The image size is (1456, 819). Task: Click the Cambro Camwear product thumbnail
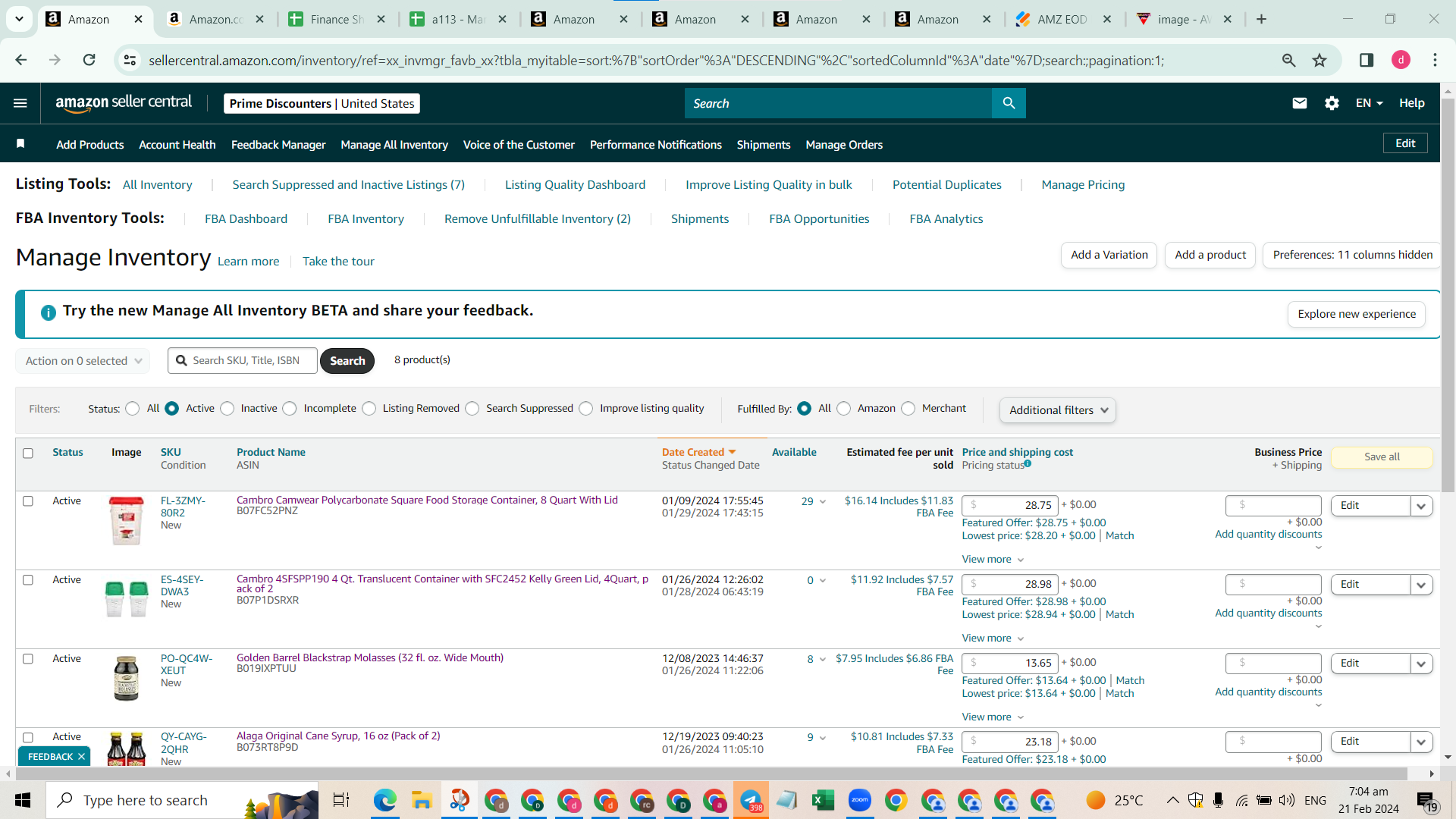pos(126,521)
